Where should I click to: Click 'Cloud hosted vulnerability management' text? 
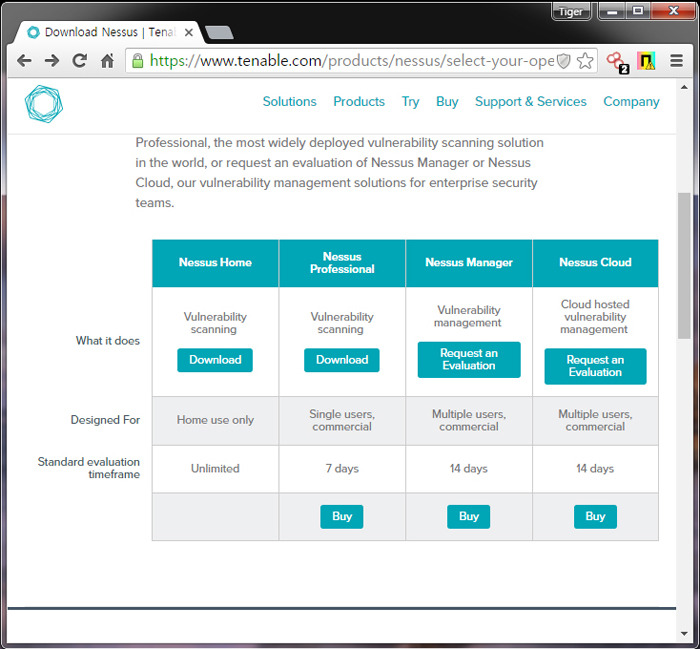595,316
